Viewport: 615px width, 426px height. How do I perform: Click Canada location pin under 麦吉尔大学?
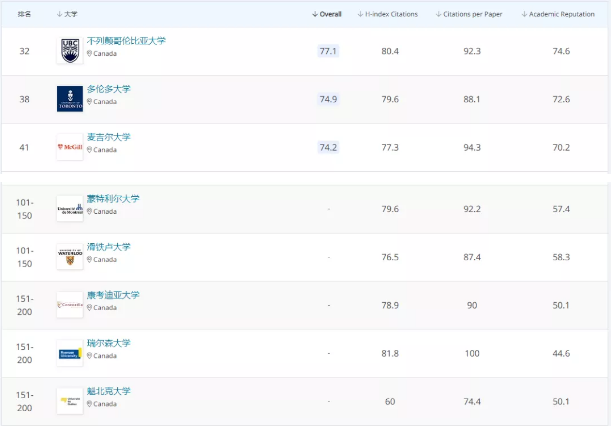tap(89, 150)
